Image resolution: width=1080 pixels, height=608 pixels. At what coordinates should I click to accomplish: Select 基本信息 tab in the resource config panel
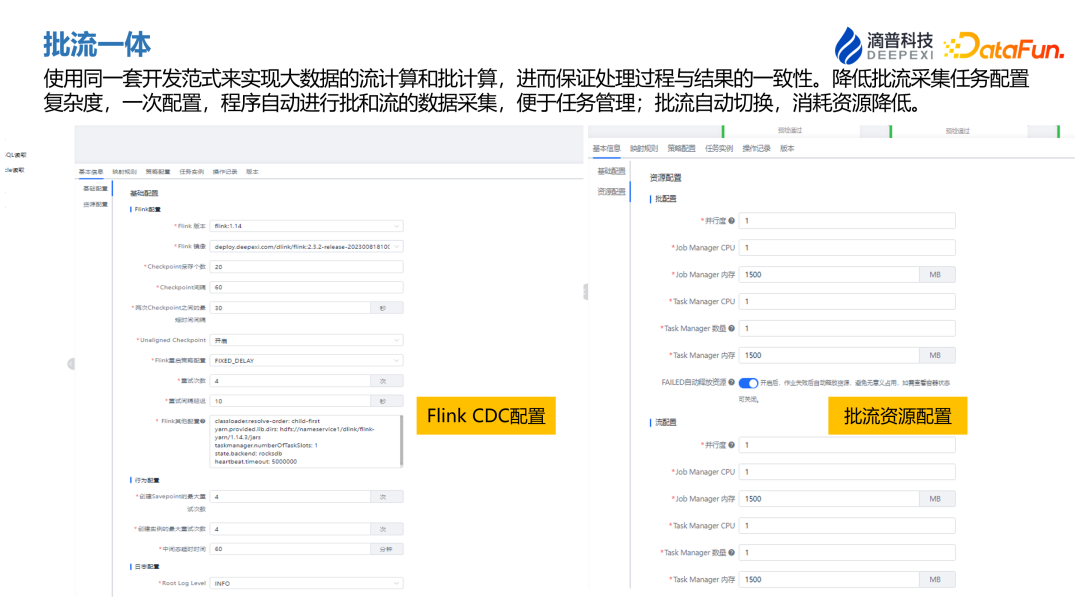point(607,148)
